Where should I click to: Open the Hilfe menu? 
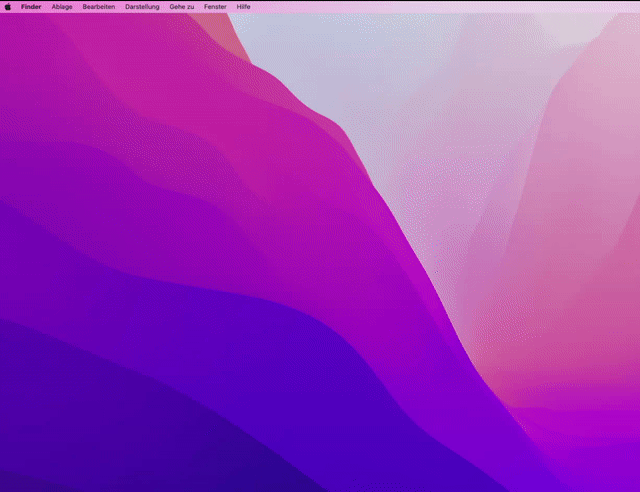pyautogui.click(x=243, y=6)
